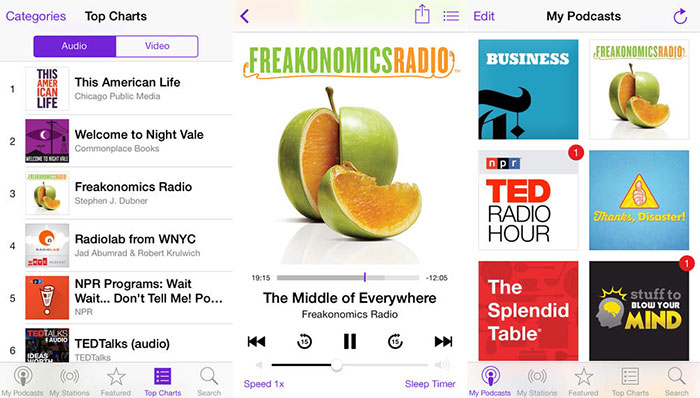Open the episode list icon
This screenshot has width=700, height=398.
[x=451, y=17]
